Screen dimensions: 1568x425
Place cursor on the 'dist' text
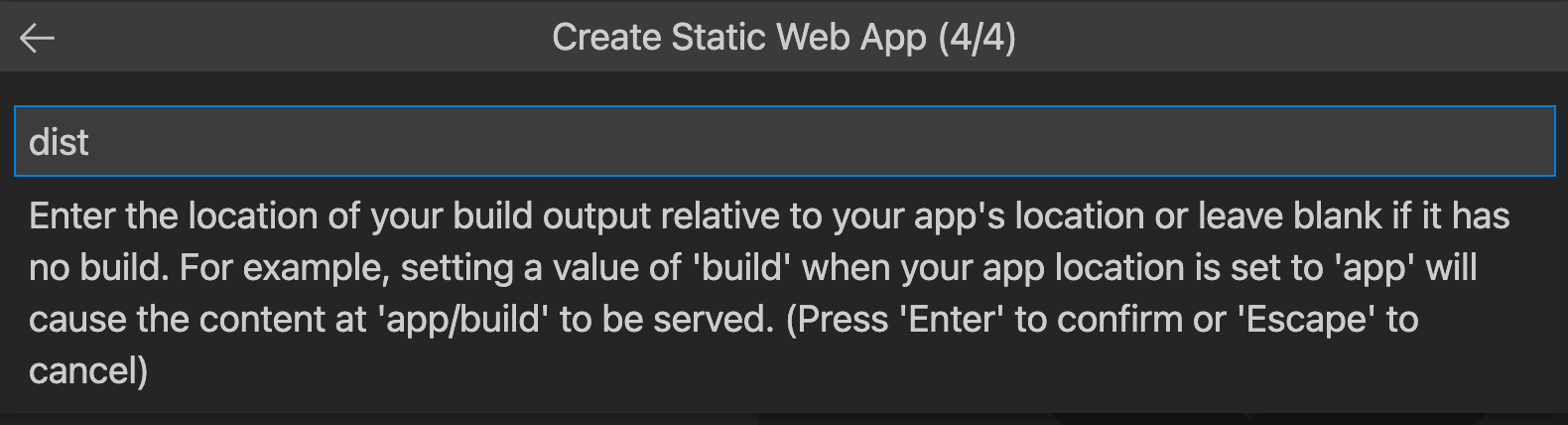[59, 142]
